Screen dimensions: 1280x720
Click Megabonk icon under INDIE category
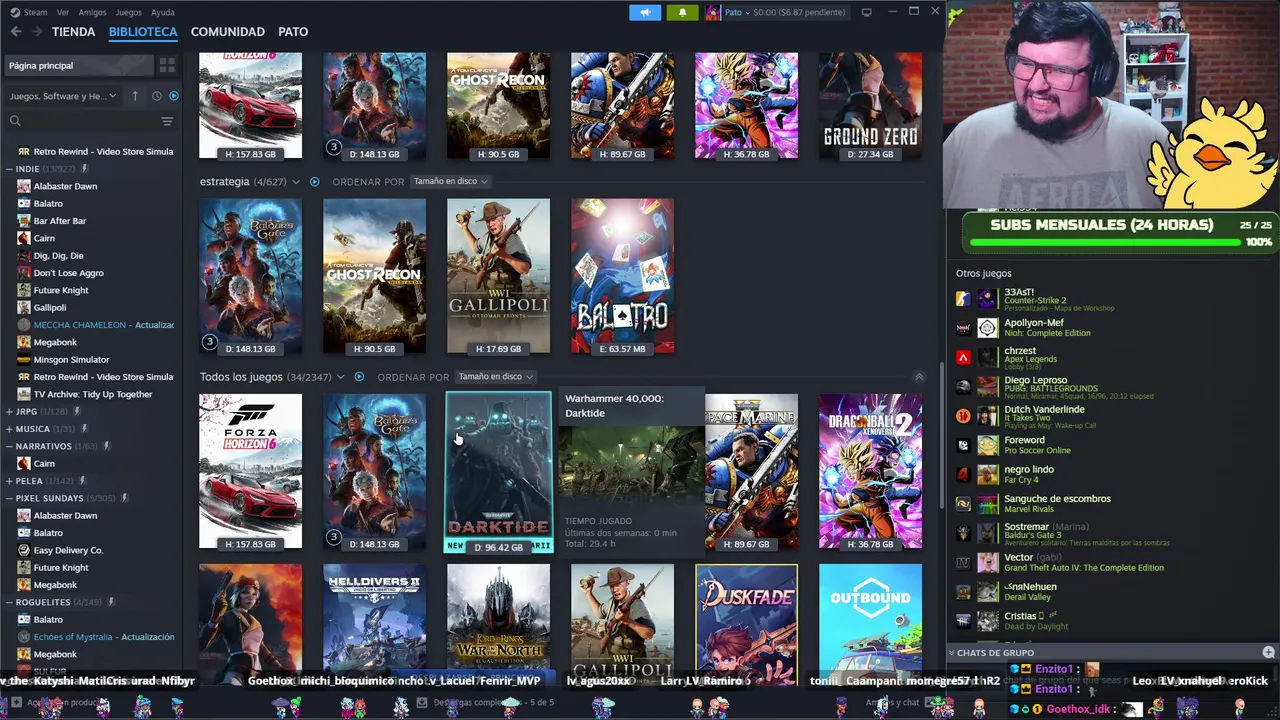[24, 342]
